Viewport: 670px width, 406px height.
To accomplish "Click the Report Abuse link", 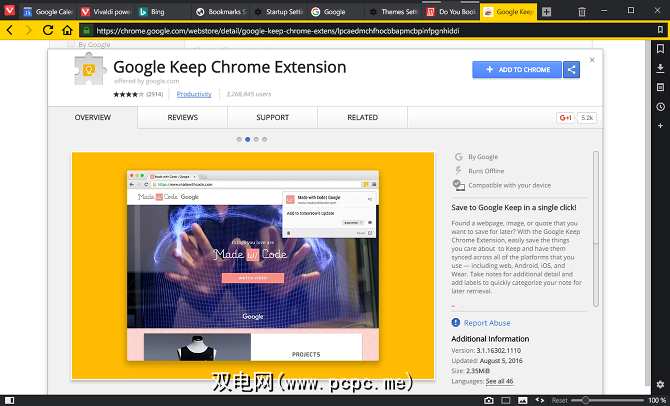I will [487, 323].
